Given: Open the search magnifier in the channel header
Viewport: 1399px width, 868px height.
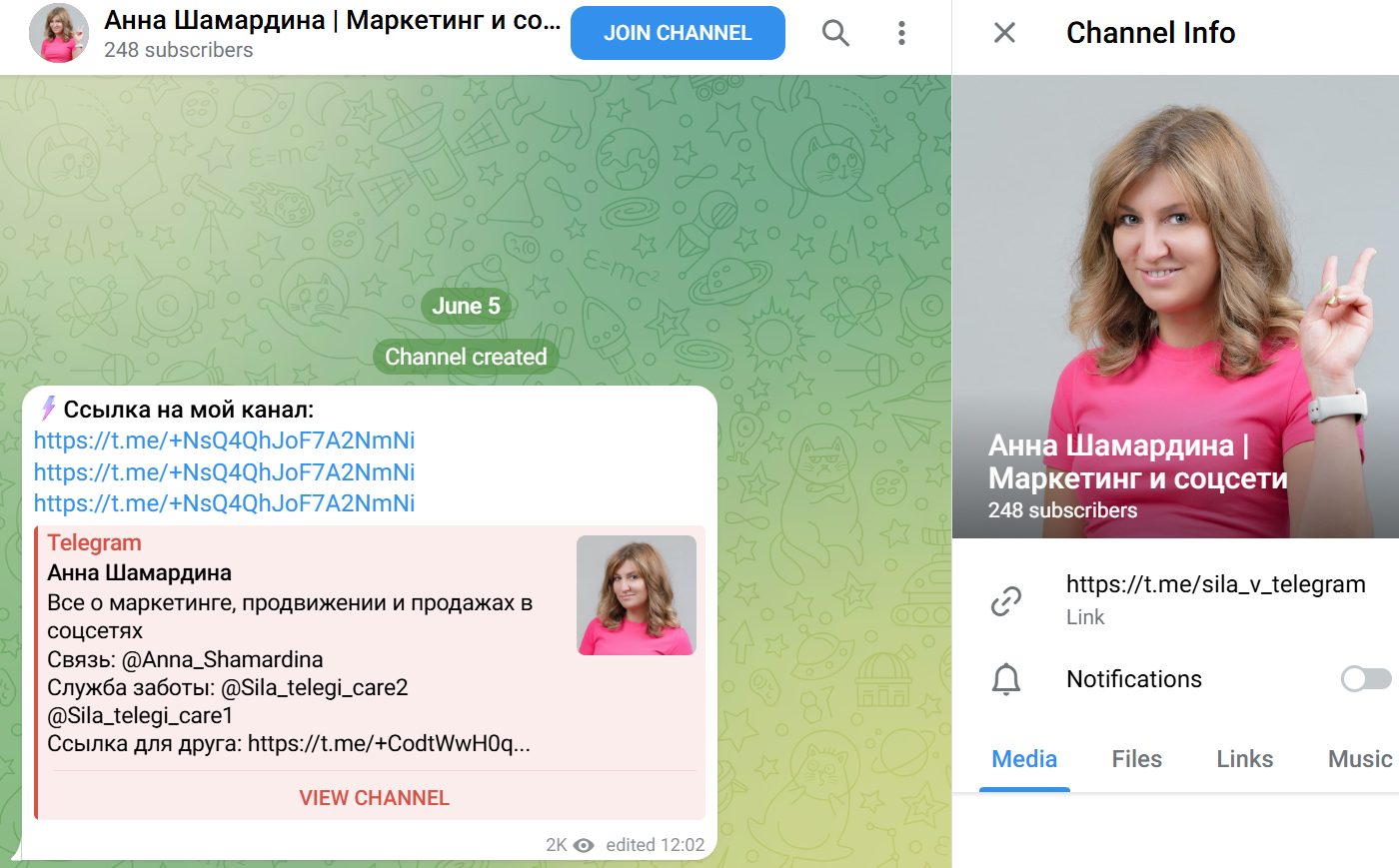Looking at the screenshot, I should (835, 33).
